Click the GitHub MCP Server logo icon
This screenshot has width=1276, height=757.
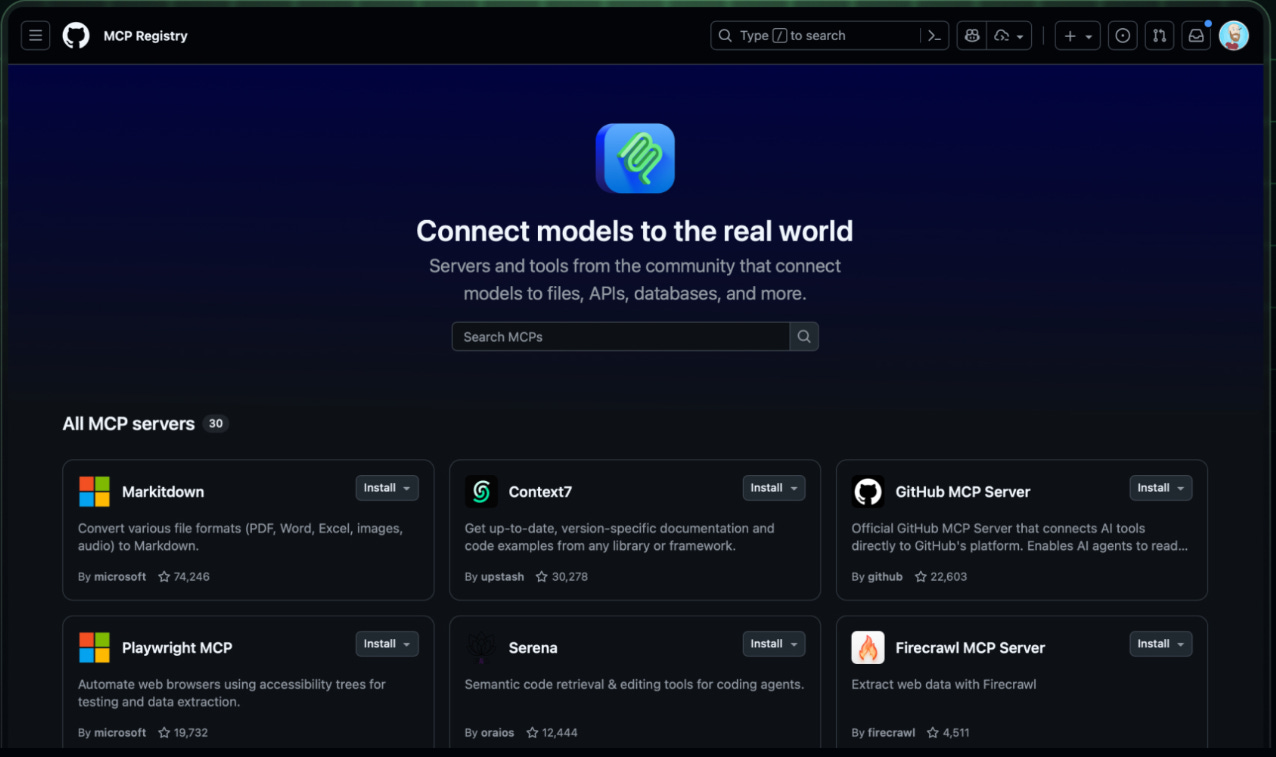click(x=868, y=491)
